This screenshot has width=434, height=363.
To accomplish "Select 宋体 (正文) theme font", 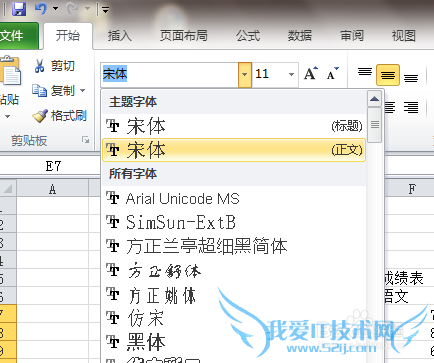I will 234,150.
